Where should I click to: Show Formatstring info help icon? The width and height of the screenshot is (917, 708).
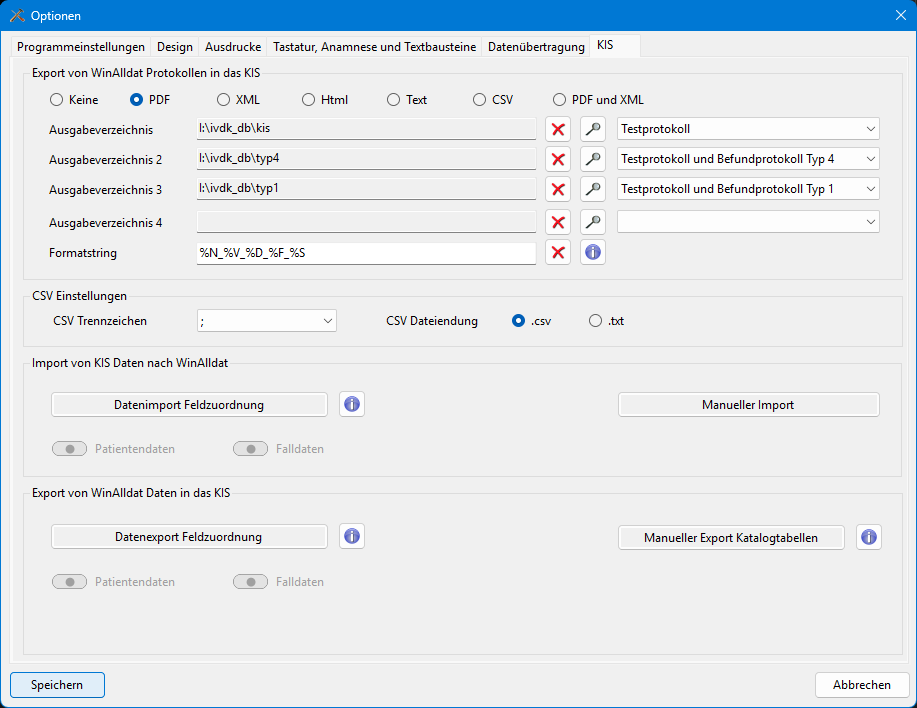(x=593, y=253)
